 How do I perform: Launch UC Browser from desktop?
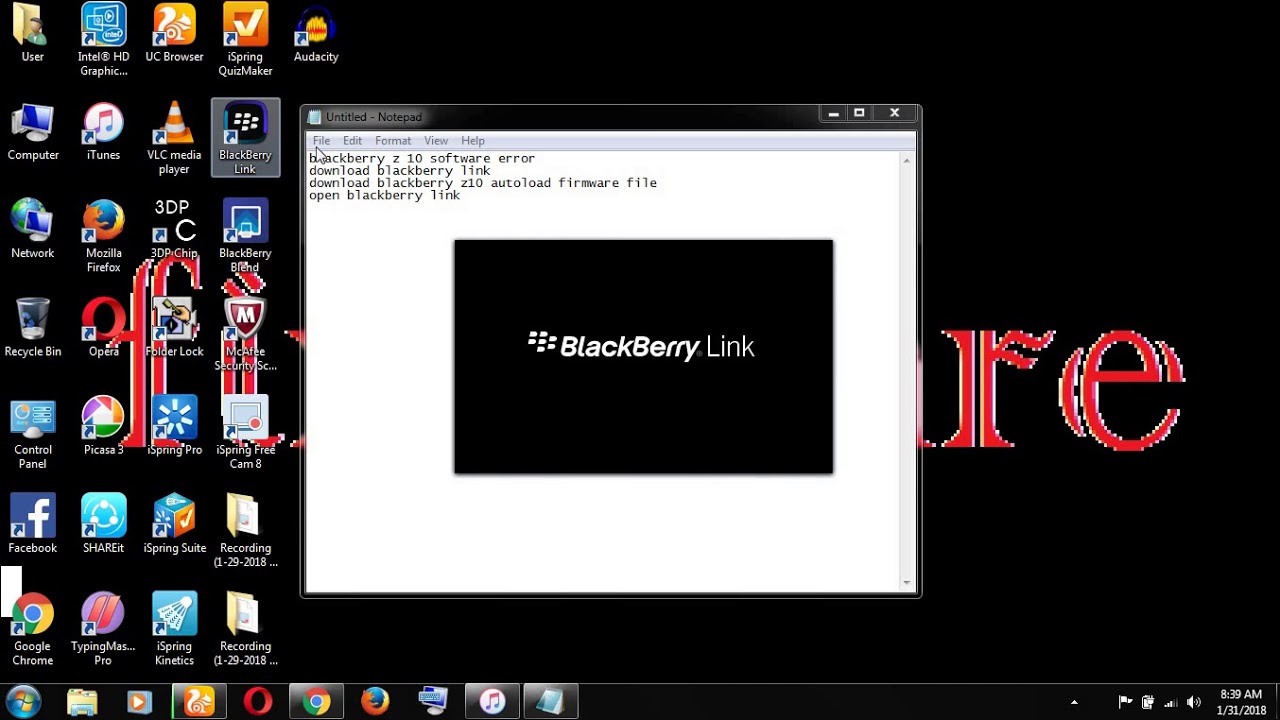(x=174, y=34)
